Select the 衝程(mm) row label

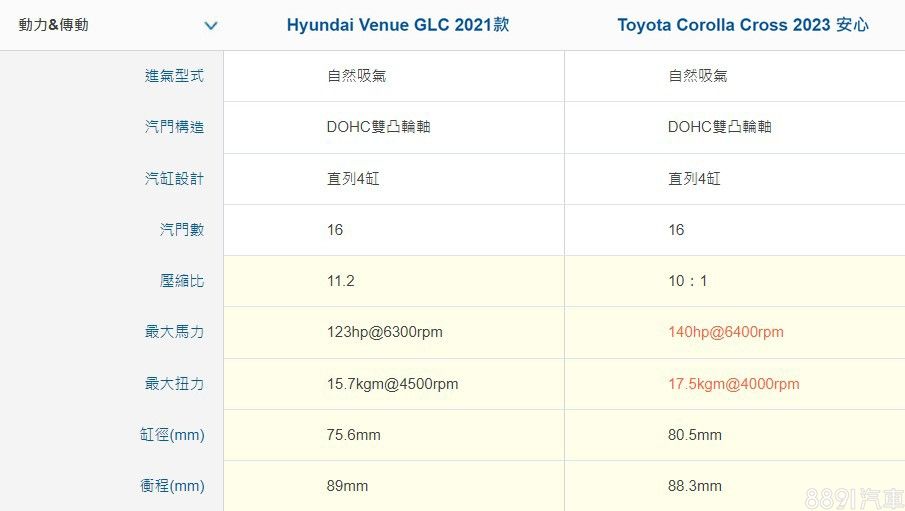(x=172, y=486)
